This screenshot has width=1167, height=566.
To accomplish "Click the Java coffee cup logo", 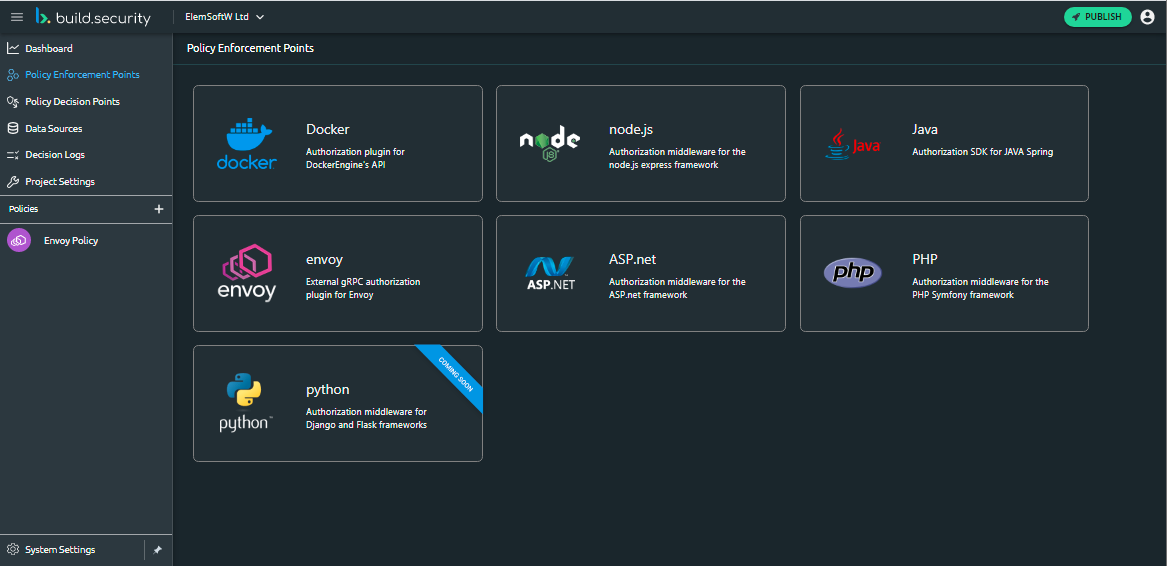I will [x=853, y=144].
